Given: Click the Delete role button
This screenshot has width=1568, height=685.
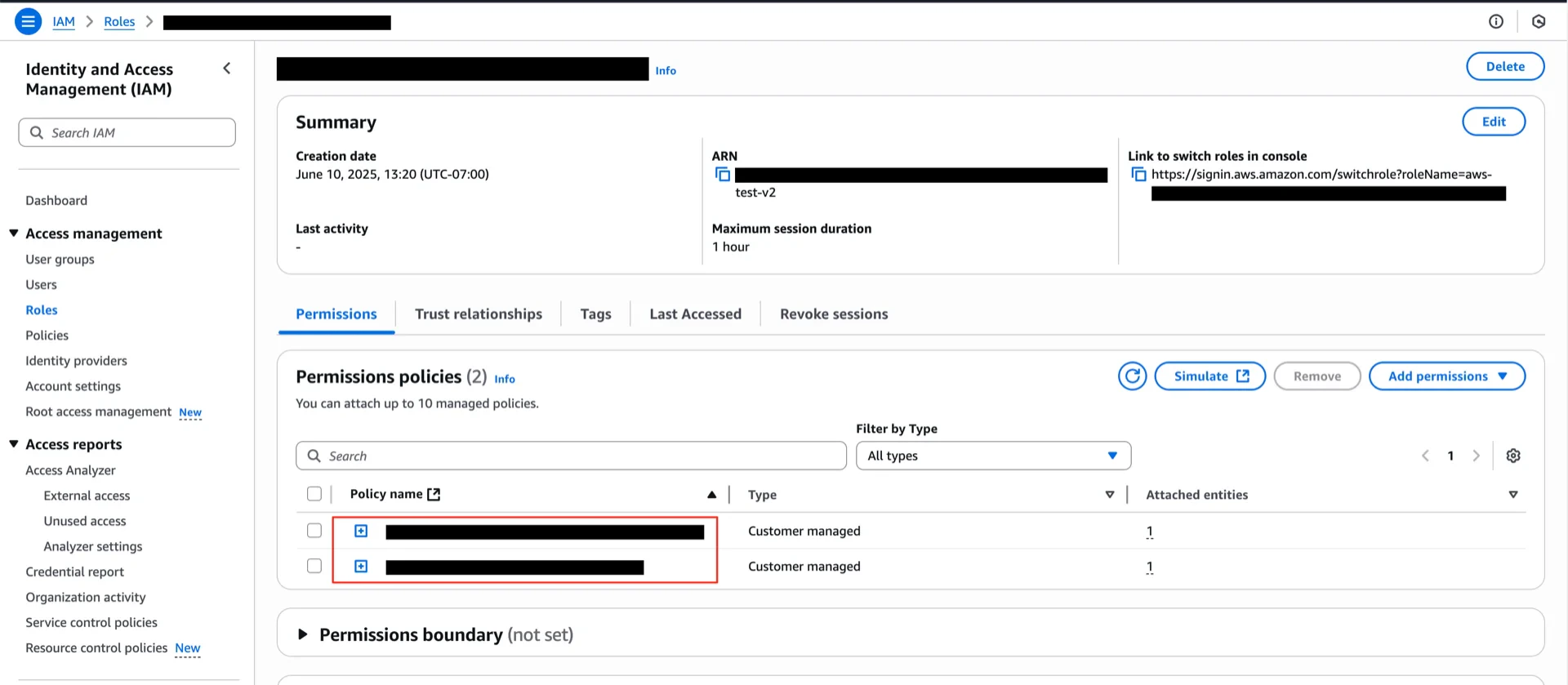Looking at the screenshot, I should [1505, 67].
